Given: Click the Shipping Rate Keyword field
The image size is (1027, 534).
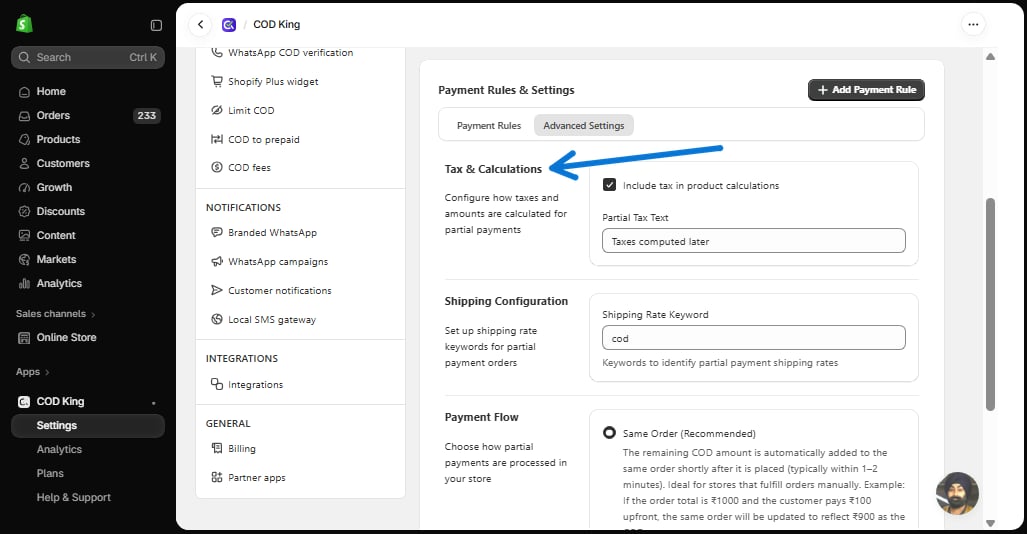Looking at the screenshot, I should pyautogui.click(x=753, y=338).
